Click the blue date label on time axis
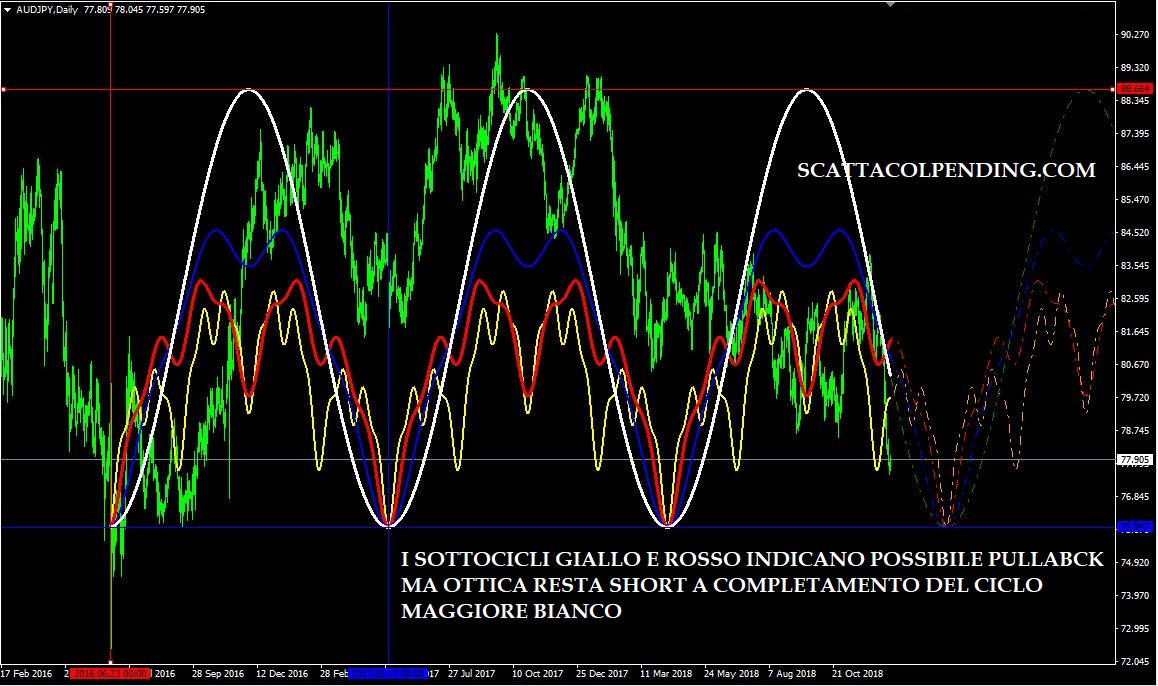 [387, 673]
